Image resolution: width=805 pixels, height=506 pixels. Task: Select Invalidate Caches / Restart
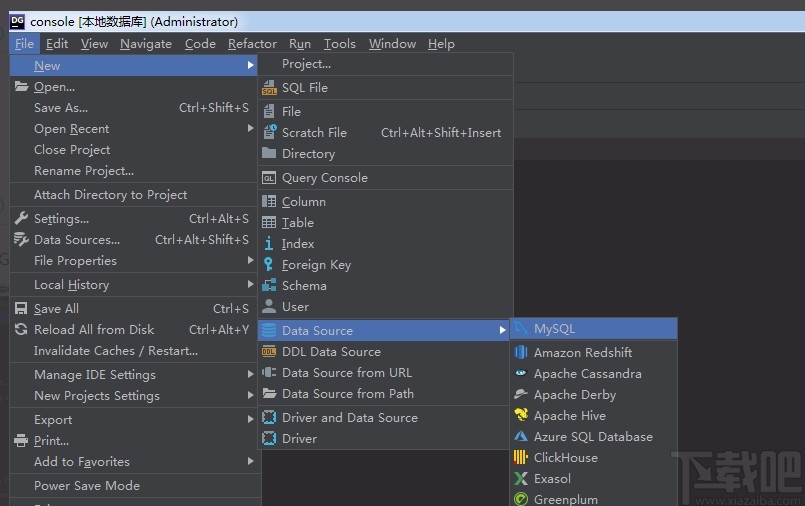click(x=116, y=351)
